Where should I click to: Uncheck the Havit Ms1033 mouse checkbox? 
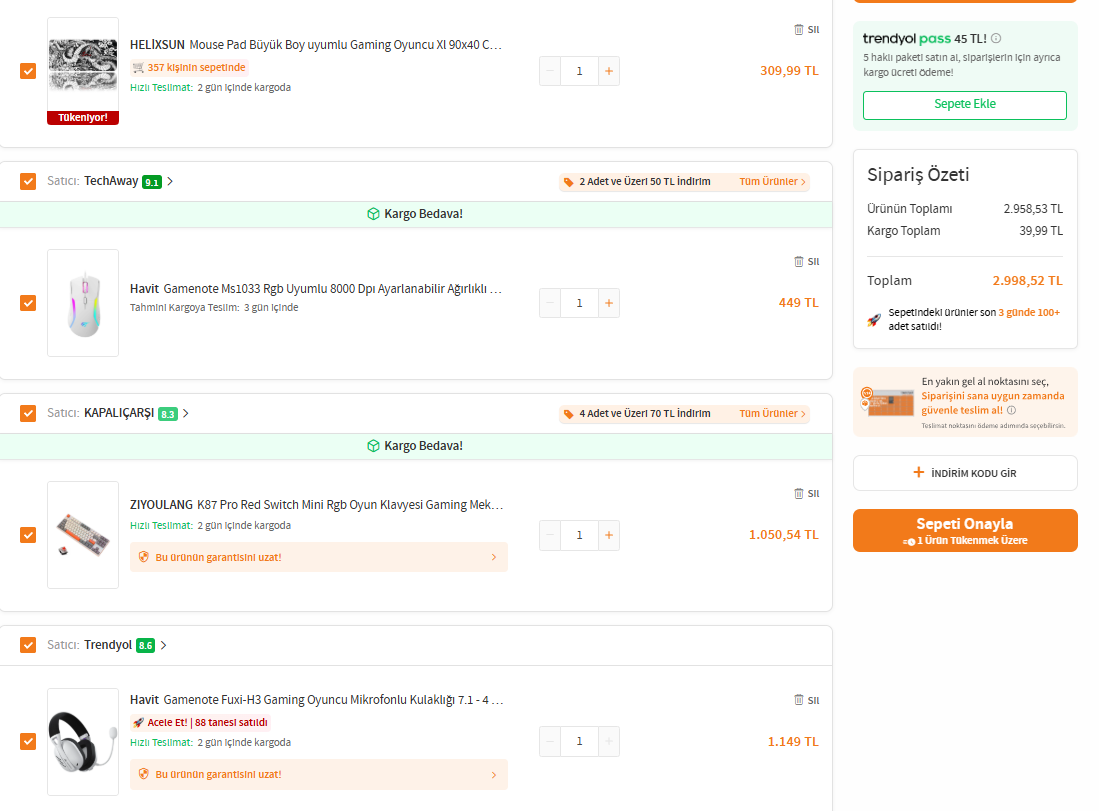pyautogui.click(x=28, y=303)
